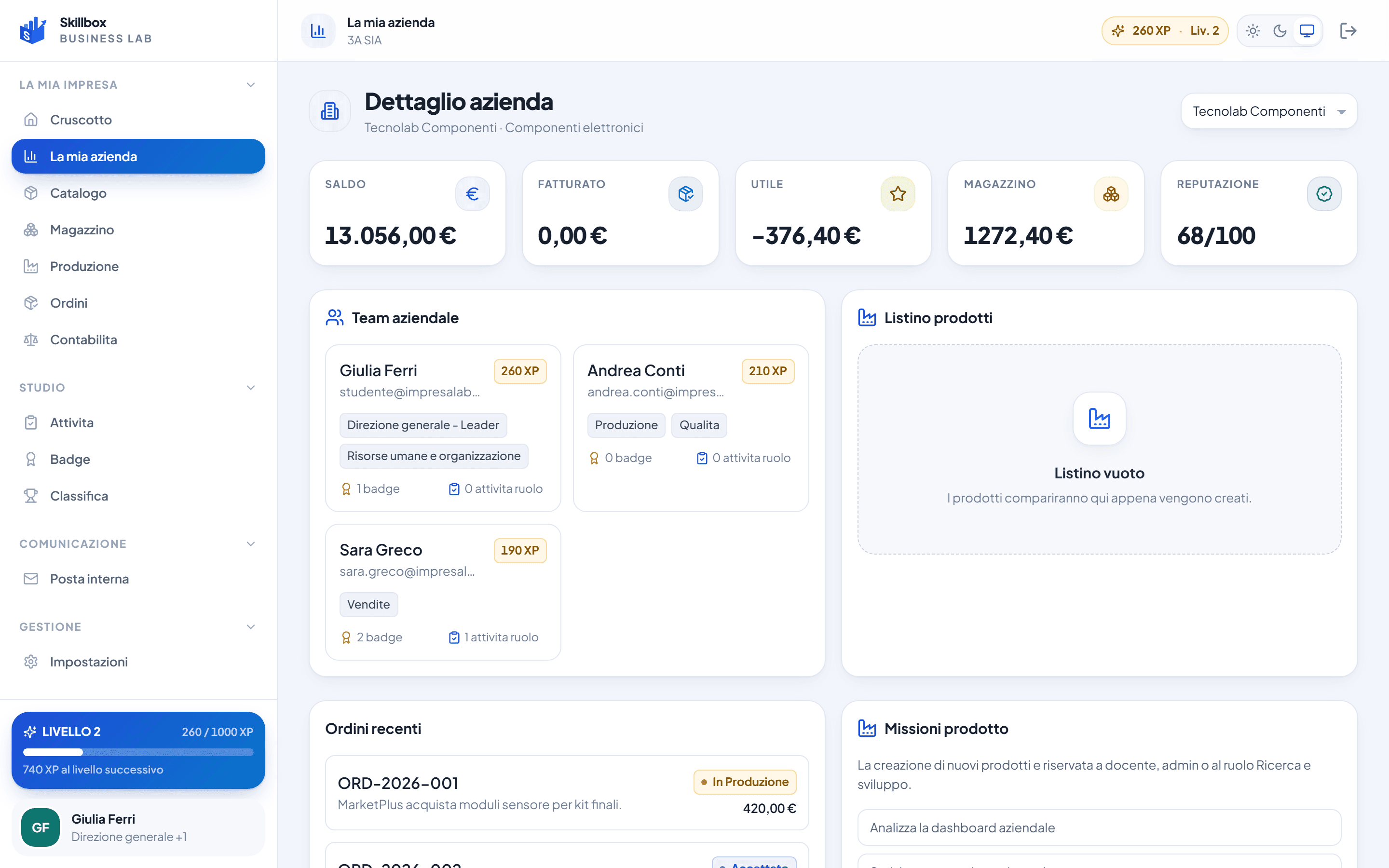1389x868 pixels.
Task: Click the Livello 2 XP progress bar
Action: click(138, 752)
